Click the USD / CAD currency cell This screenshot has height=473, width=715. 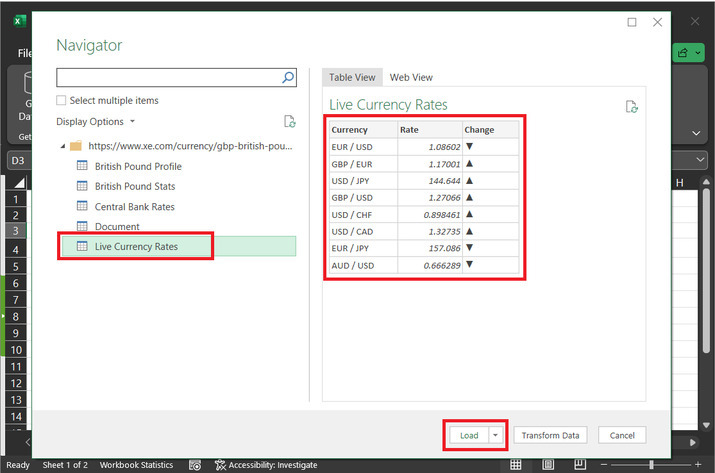[x=363, y=231]
